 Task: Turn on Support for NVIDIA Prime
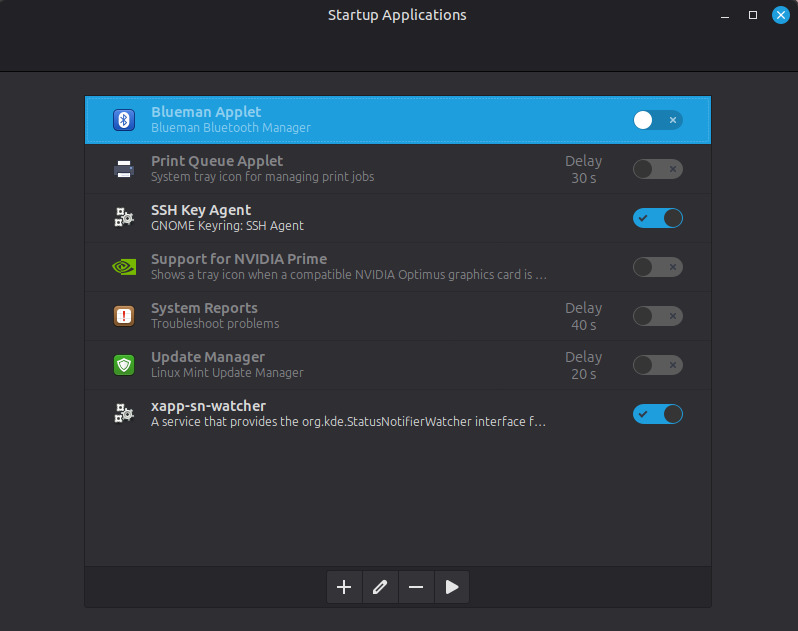point(657,267)
